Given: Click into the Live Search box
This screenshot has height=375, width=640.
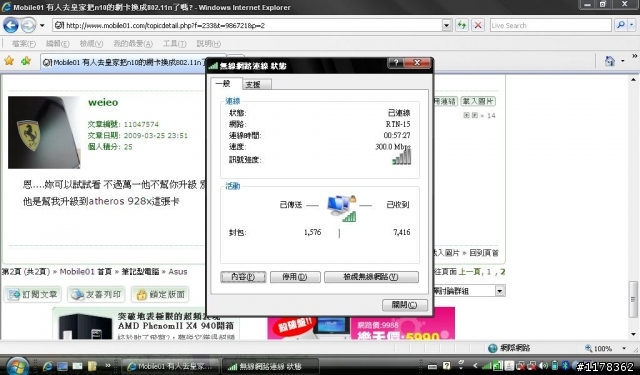Looking at the screenshot, I should tap(550, 25).
